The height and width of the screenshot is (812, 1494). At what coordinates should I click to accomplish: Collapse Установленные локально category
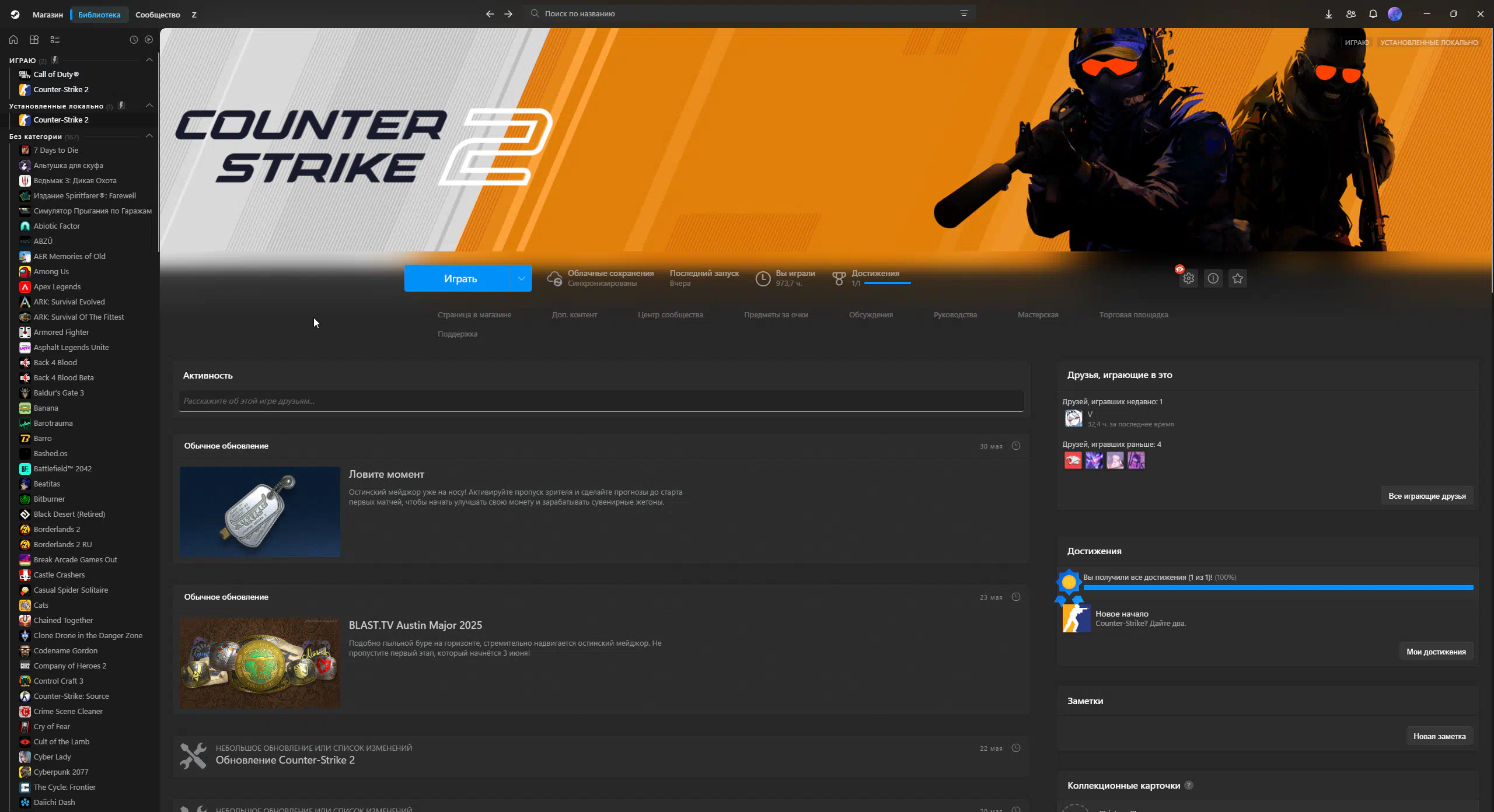coord(149,106)
